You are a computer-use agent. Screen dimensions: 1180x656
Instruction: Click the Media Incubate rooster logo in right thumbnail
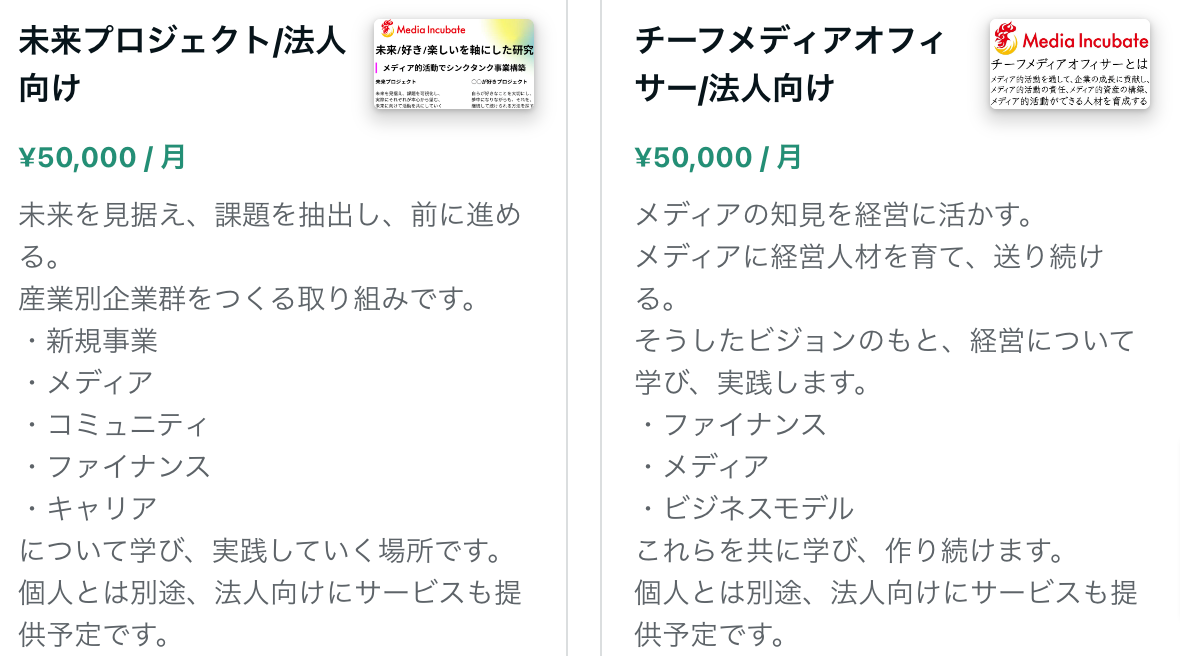point(1006,40)
